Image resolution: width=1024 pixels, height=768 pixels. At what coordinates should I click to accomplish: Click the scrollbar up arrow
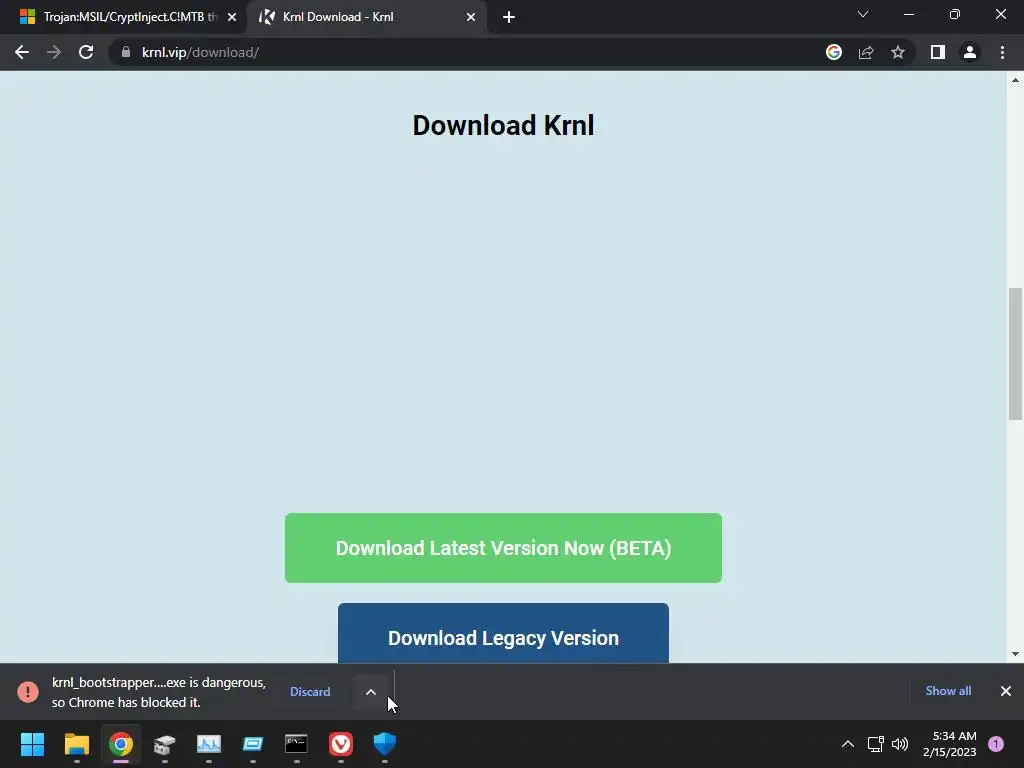pyautogui.click(x=1015, y=80)
